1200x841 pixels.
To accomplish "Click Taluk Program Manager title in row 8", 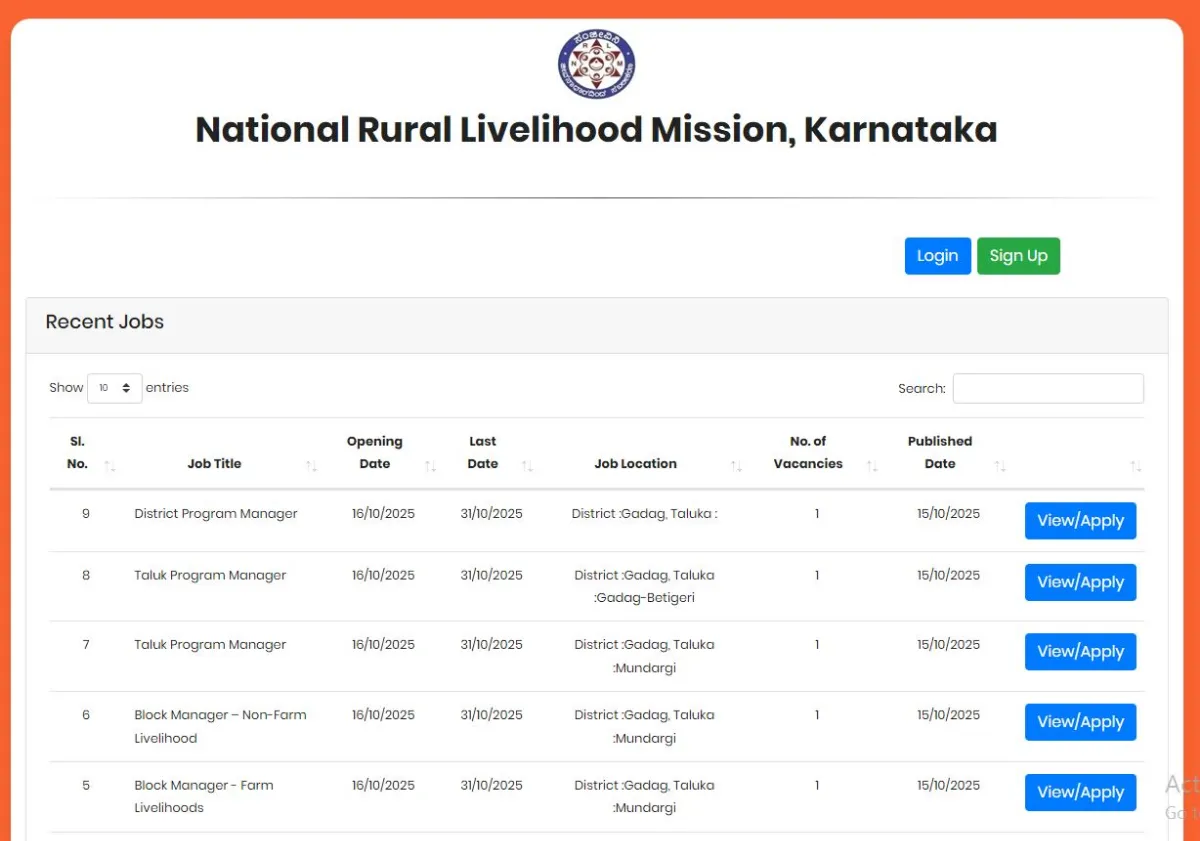I will pyautogui.click(x=210, y=576).
